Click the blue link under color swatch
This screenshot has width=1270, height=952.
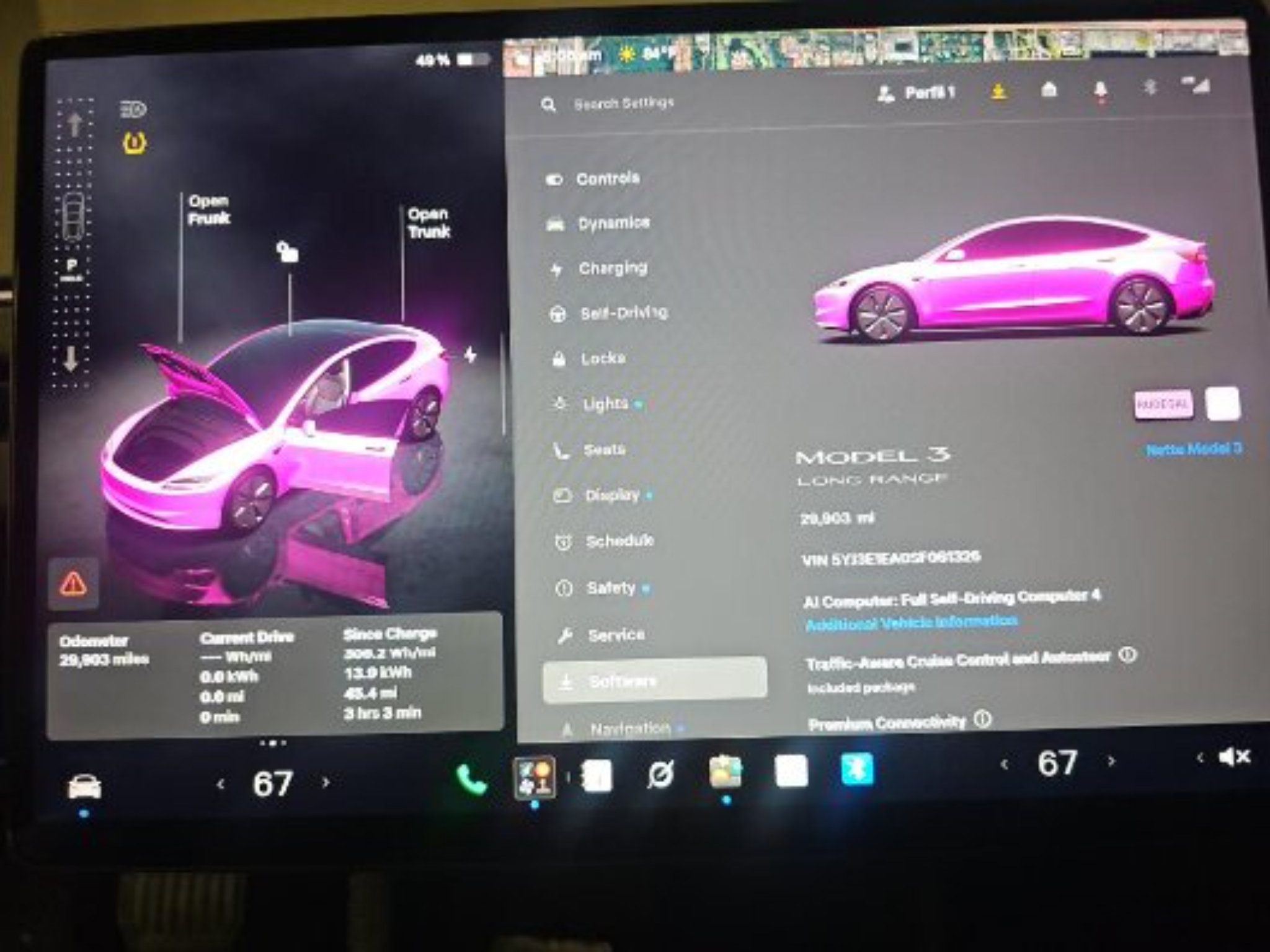(x=1194, y=449)
